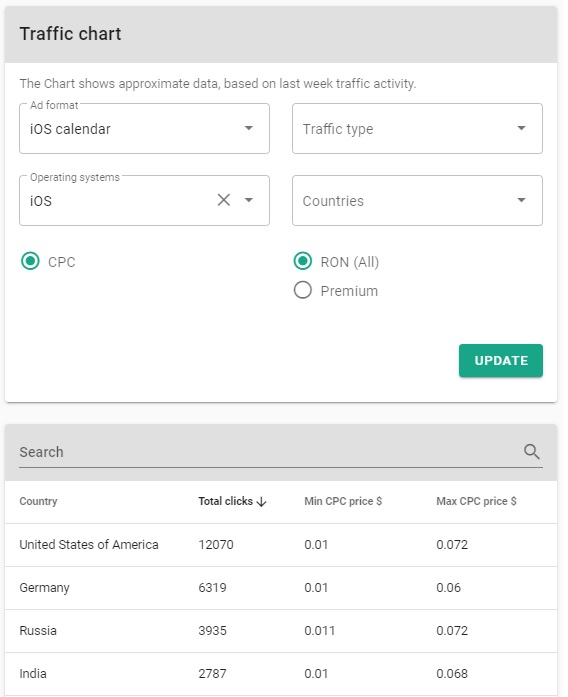Sort by Max CPC price column
The height and width of the screenshot is (697, 568).
(x=476, y=501)
